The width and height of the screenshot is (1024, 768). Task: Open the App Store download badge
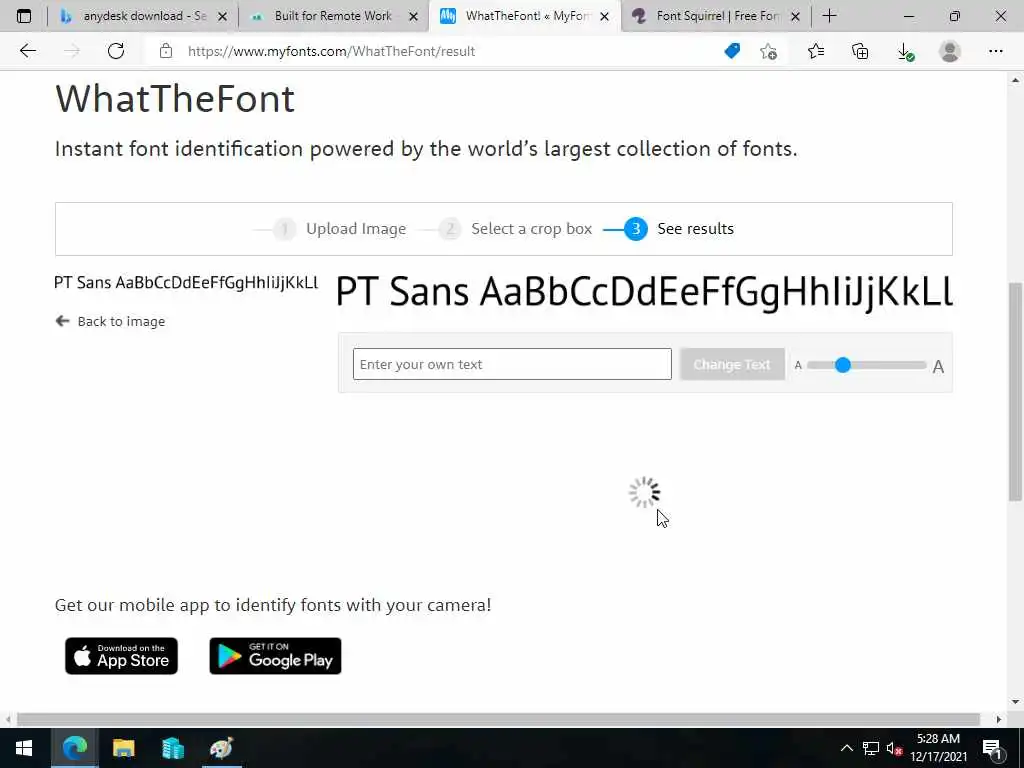121,656
